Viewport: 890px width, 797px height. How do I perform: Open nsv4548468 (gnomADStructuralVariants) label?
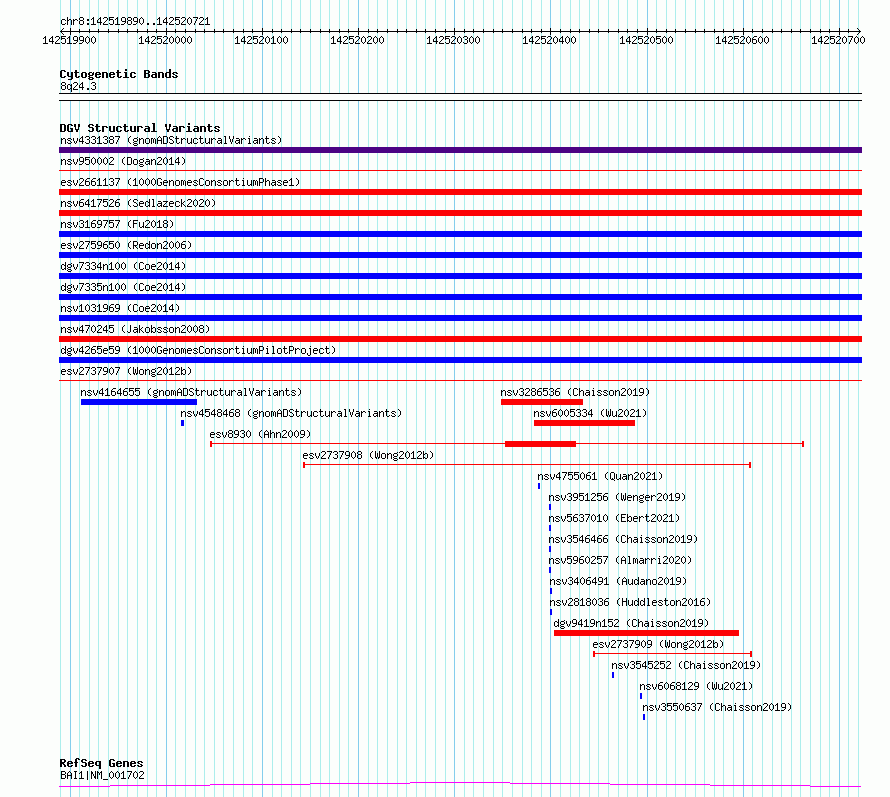291,413
